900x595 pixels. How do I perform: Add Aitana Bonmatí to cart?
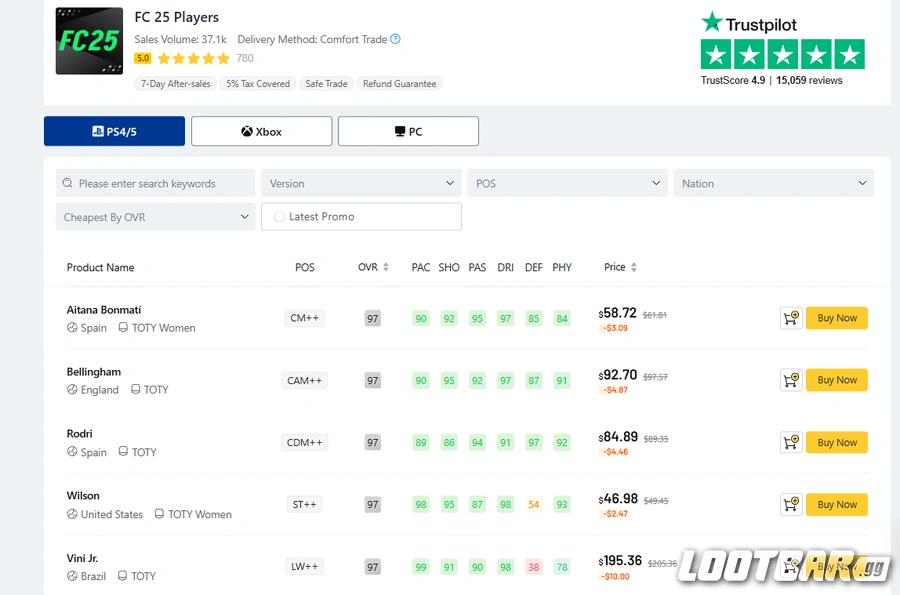coord(791,318)
